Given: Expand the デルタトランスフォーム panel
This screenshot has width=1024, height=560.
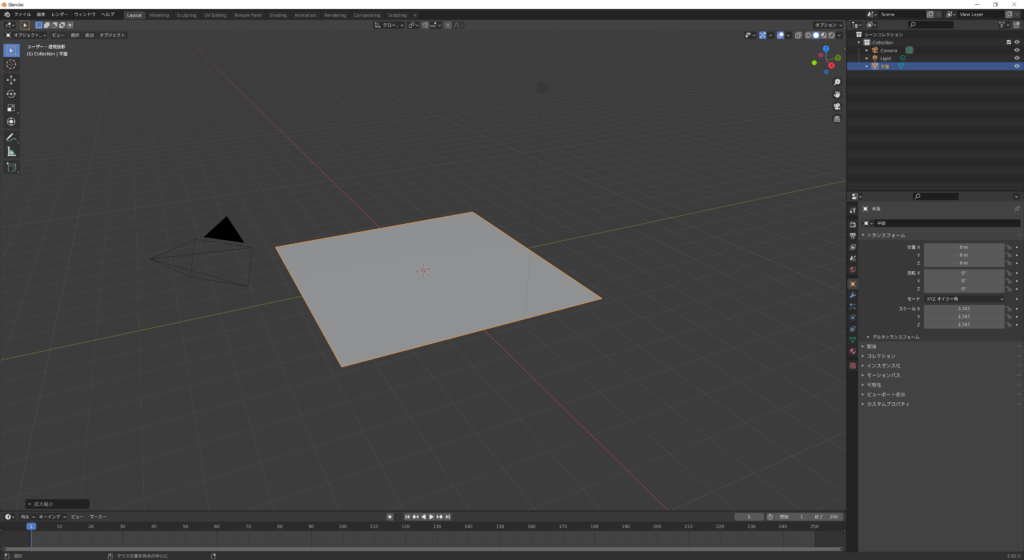Looking at the screenshot, I should tap(868, 337).
